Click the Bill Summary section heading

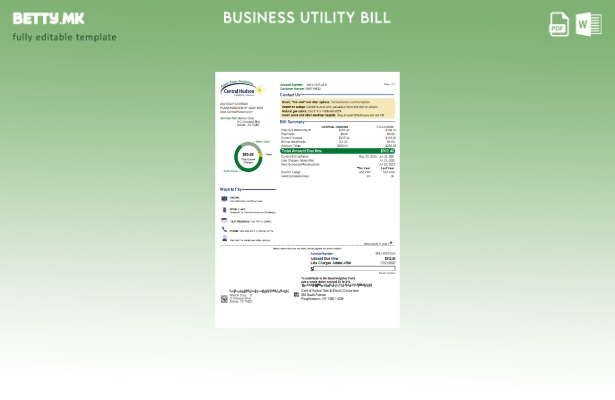292,122
